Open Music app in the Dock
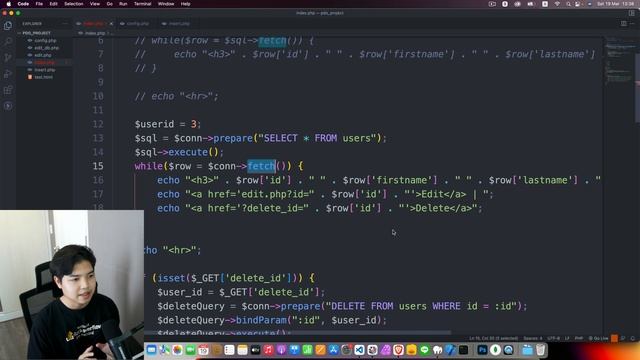Screen dimensions: 640x360 click(x=268, y=350)
